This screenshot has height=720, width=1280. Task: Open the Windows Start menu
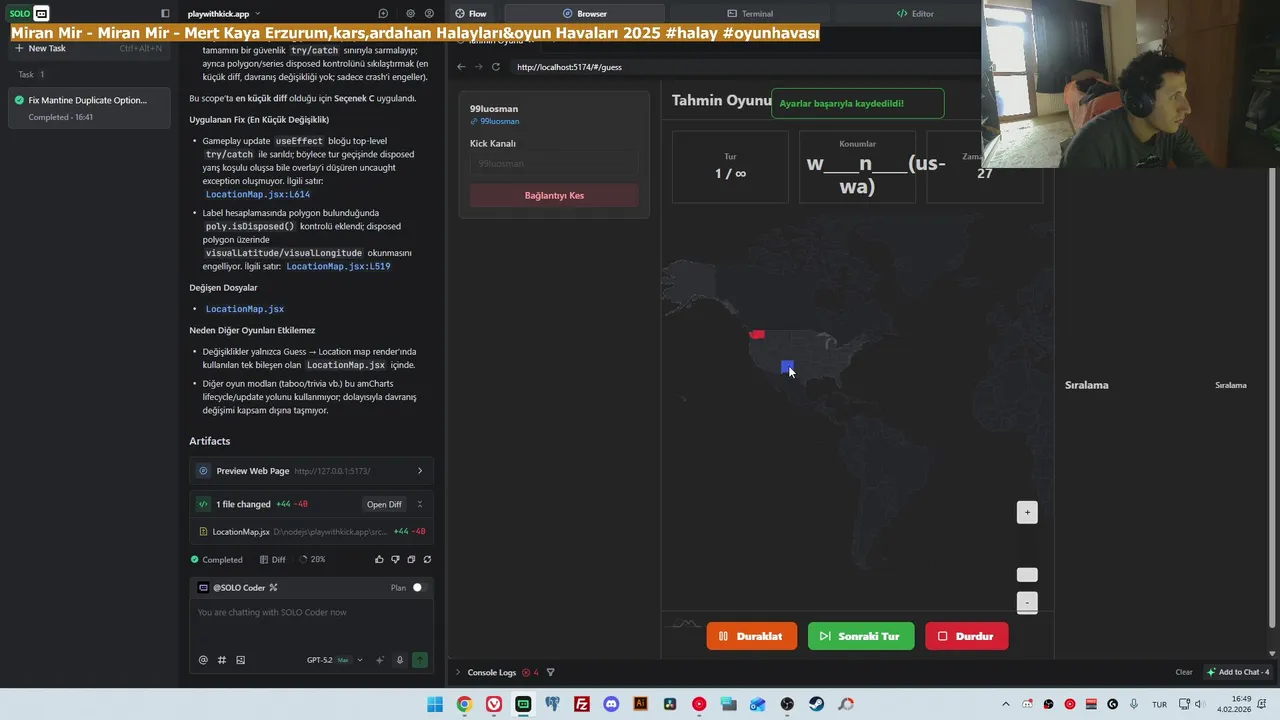click(435, 704)
